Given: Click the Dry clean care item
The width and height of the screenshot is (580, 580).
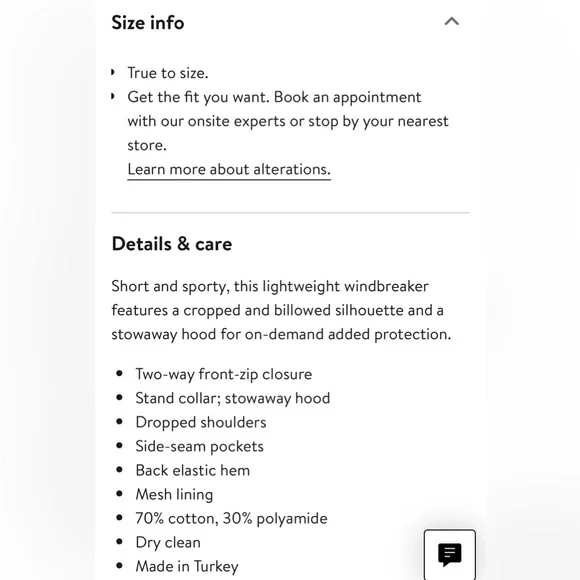Looking at the screenshot, I should tap(168, 543).
